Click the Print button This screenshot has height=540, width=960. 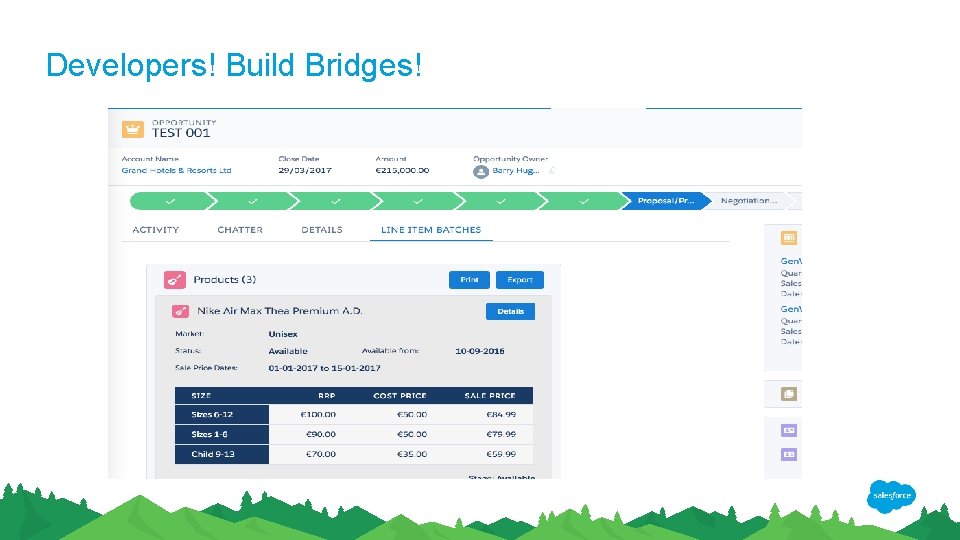470,280
